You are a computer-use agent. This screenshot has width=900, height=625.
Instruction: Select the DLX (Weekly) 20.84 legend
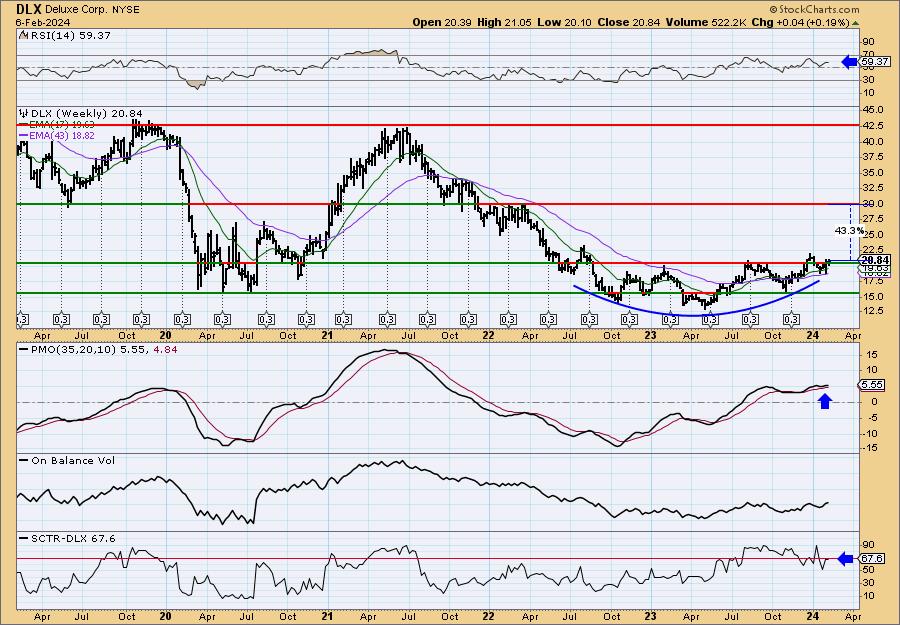87,114
